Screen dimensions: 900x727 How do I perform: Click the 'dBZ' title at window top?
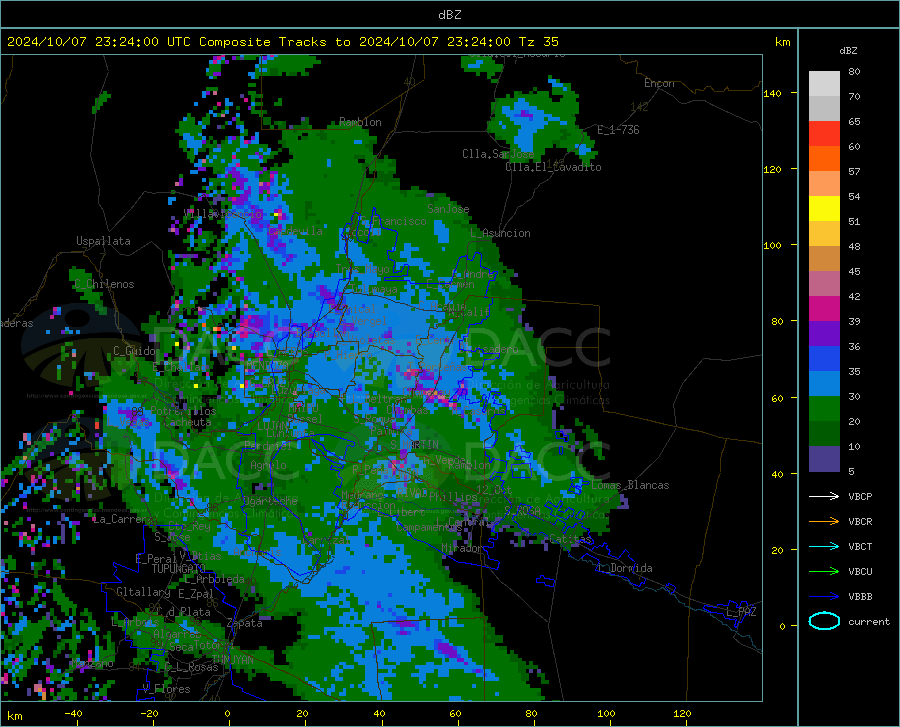(x=449, y=15)
